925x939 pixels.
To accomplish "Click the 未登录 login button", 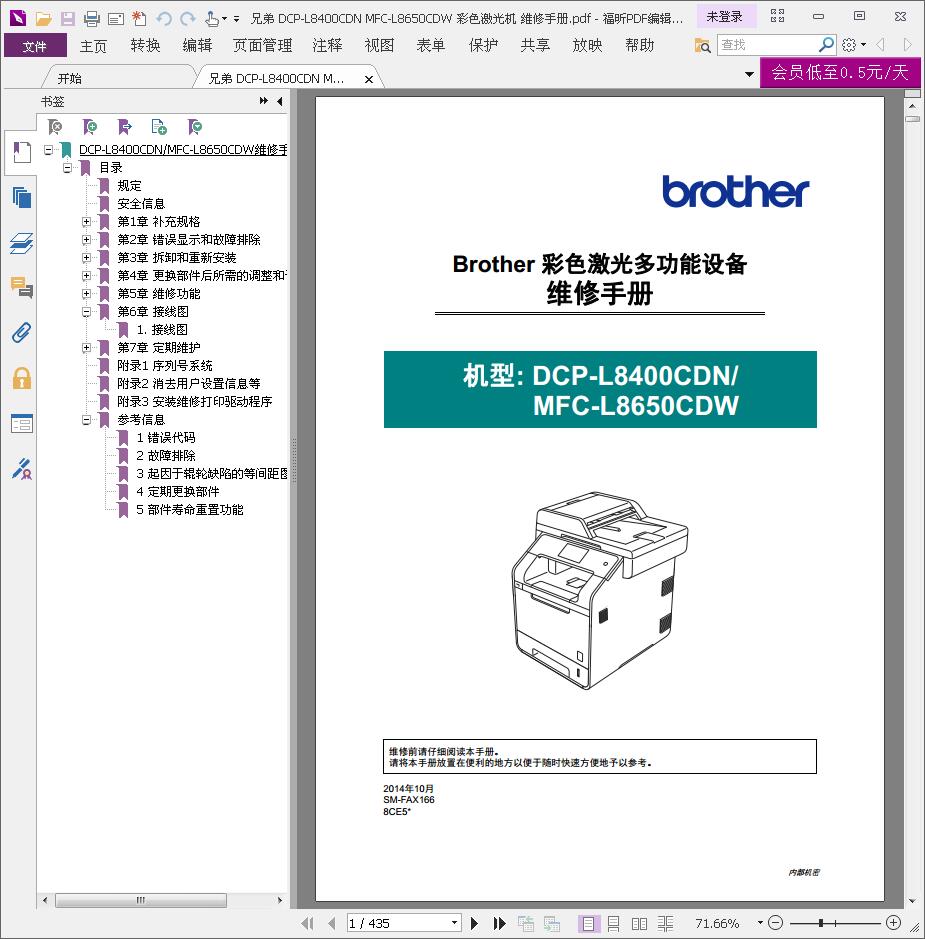I will 725,16.
